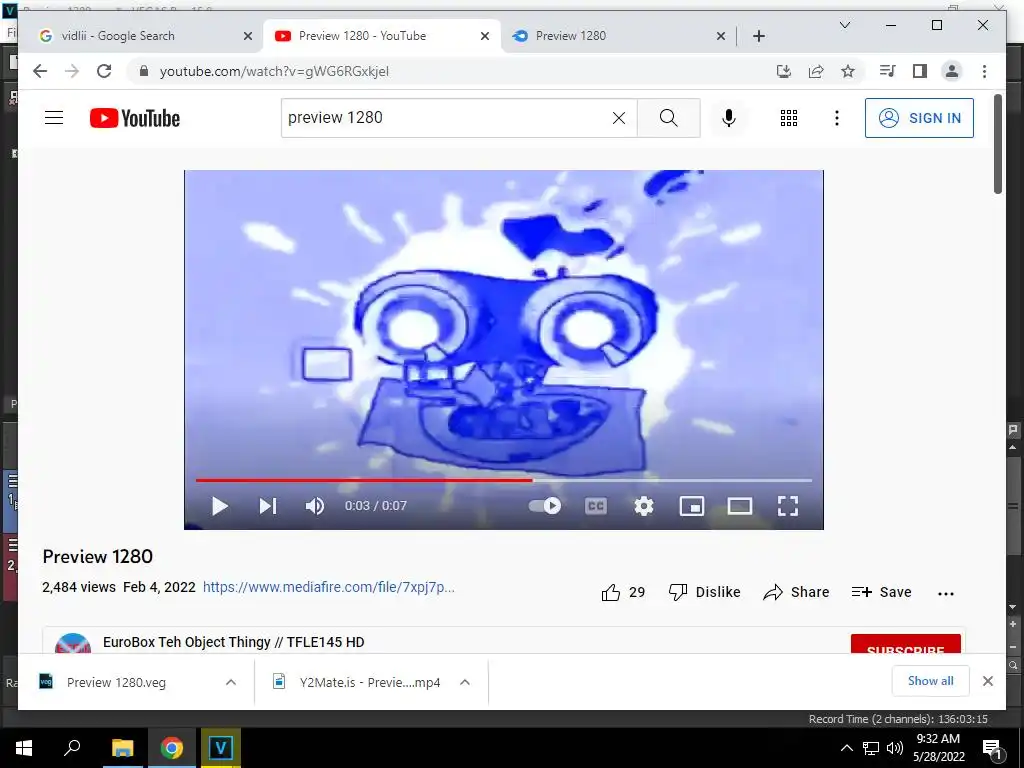
Task: Open the Windows notification center
Action: [x=991, y=748]
